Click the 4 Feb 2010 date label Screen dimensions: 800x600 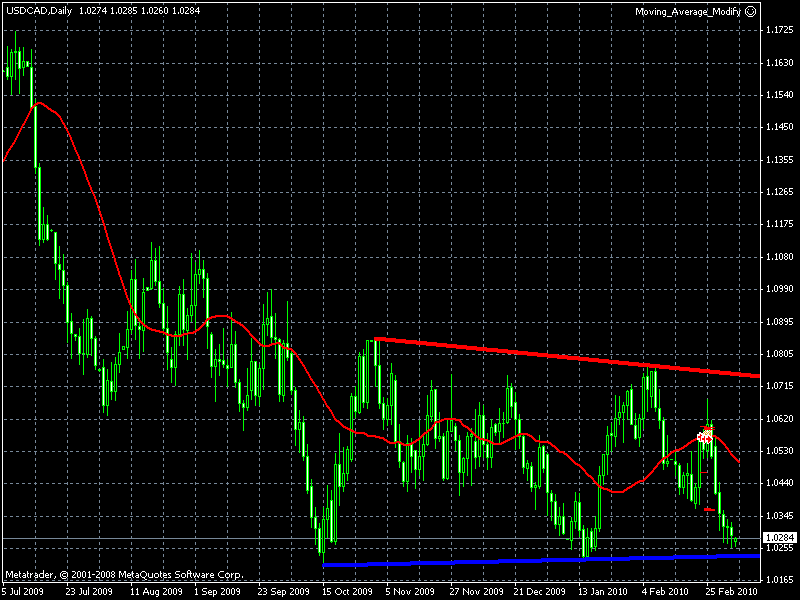point(665,592)
